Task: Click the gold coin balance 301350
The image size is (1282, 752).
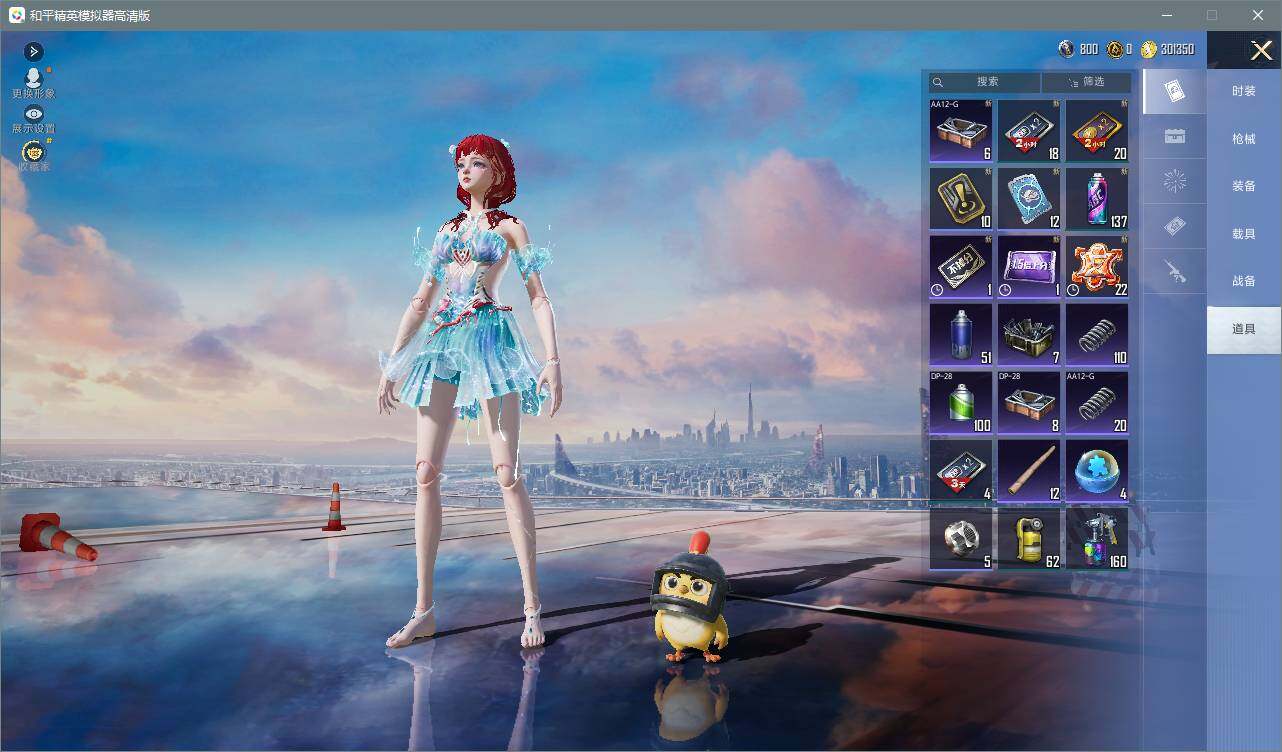Action: pos(1168,49)
